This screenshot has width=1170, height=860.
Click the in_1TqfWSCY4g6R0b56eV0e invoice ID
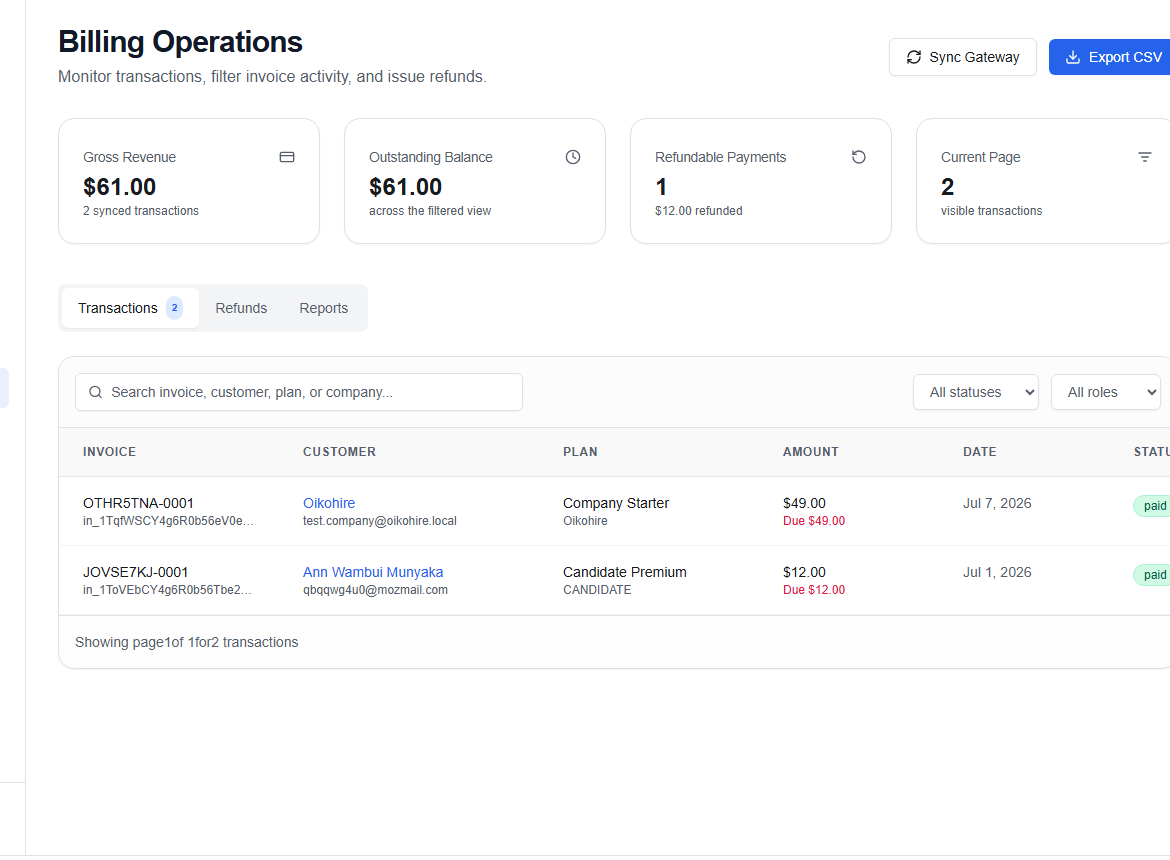(168, 521)
